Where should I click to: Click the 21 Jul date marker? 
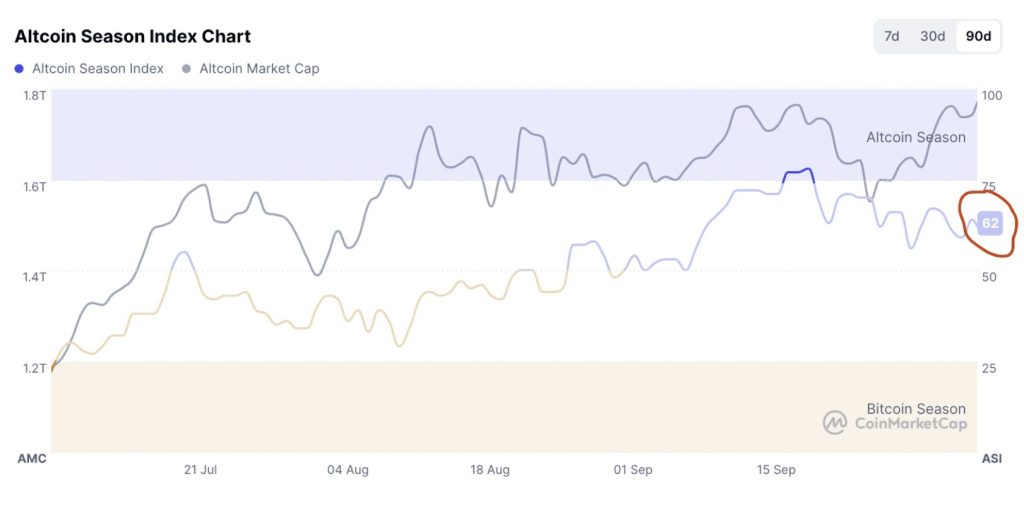(x=200, y=469)
